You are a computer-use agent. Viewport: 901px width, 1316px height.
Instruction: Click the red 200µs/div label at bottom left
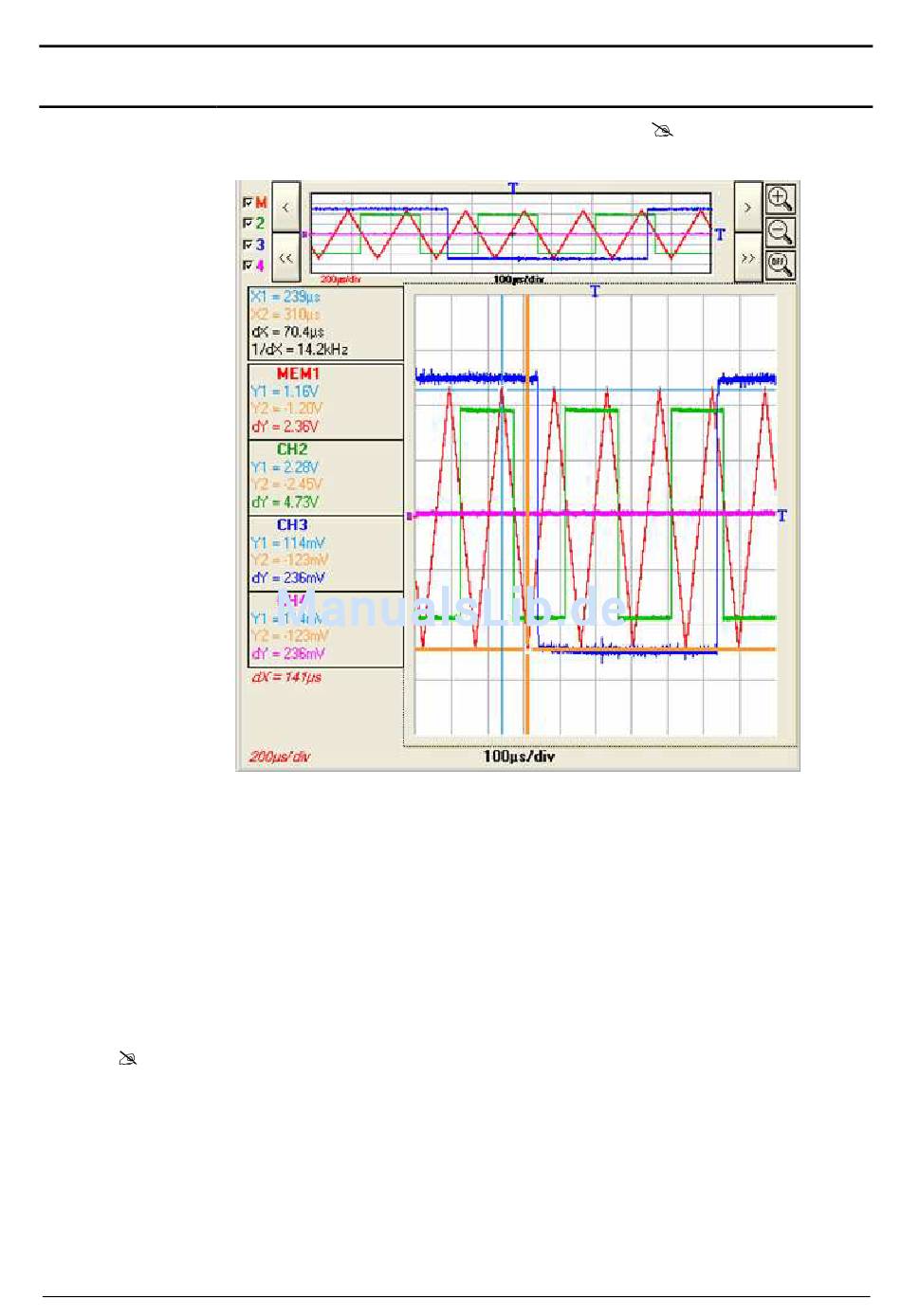point(280,757)
